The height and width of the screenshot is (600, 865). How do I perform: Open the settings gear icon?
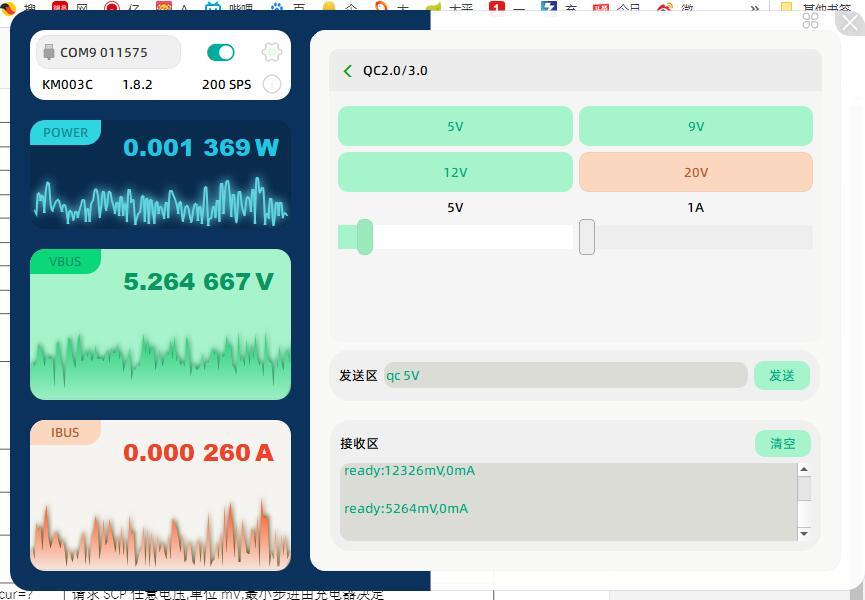[x=272, y=52]
